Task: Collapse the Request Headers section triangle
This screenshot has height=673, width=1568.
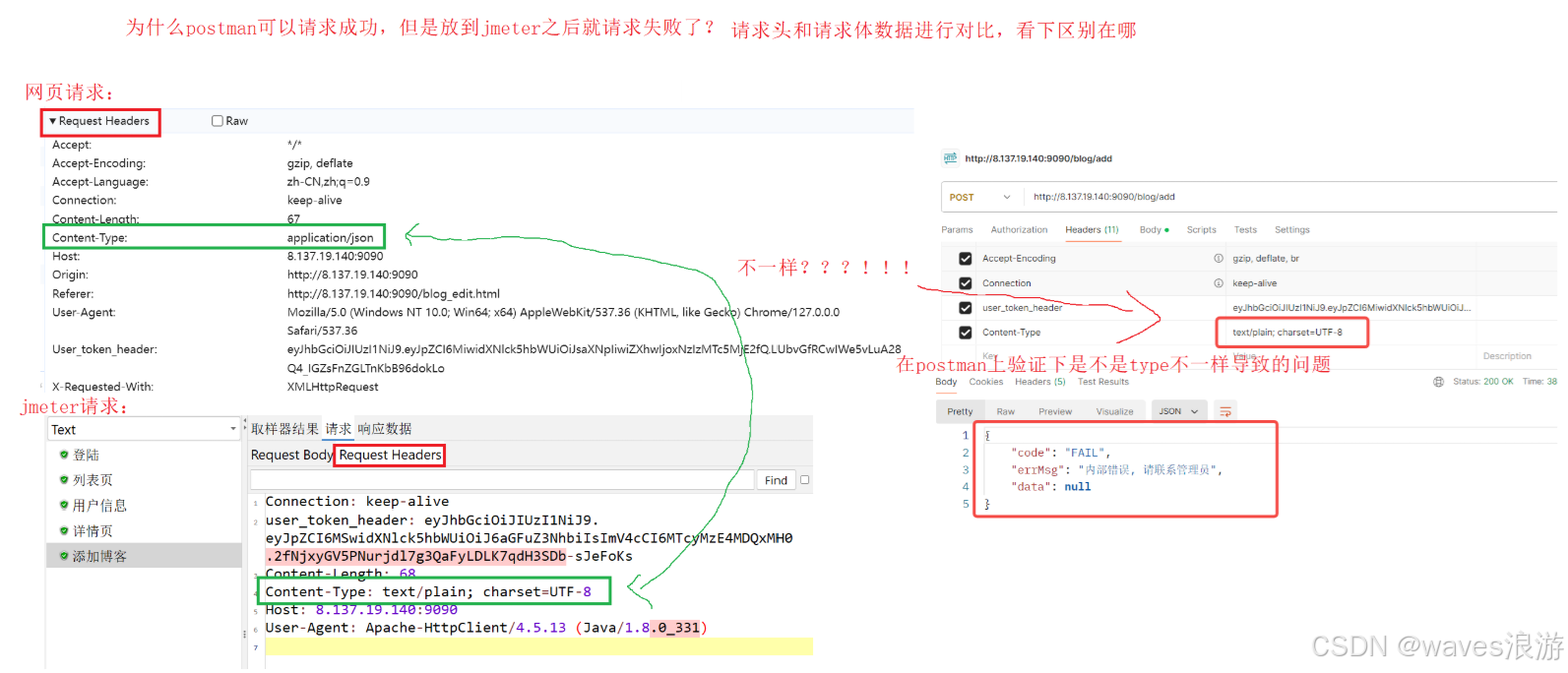Action: pyautogui.click(x=52, y=121)
